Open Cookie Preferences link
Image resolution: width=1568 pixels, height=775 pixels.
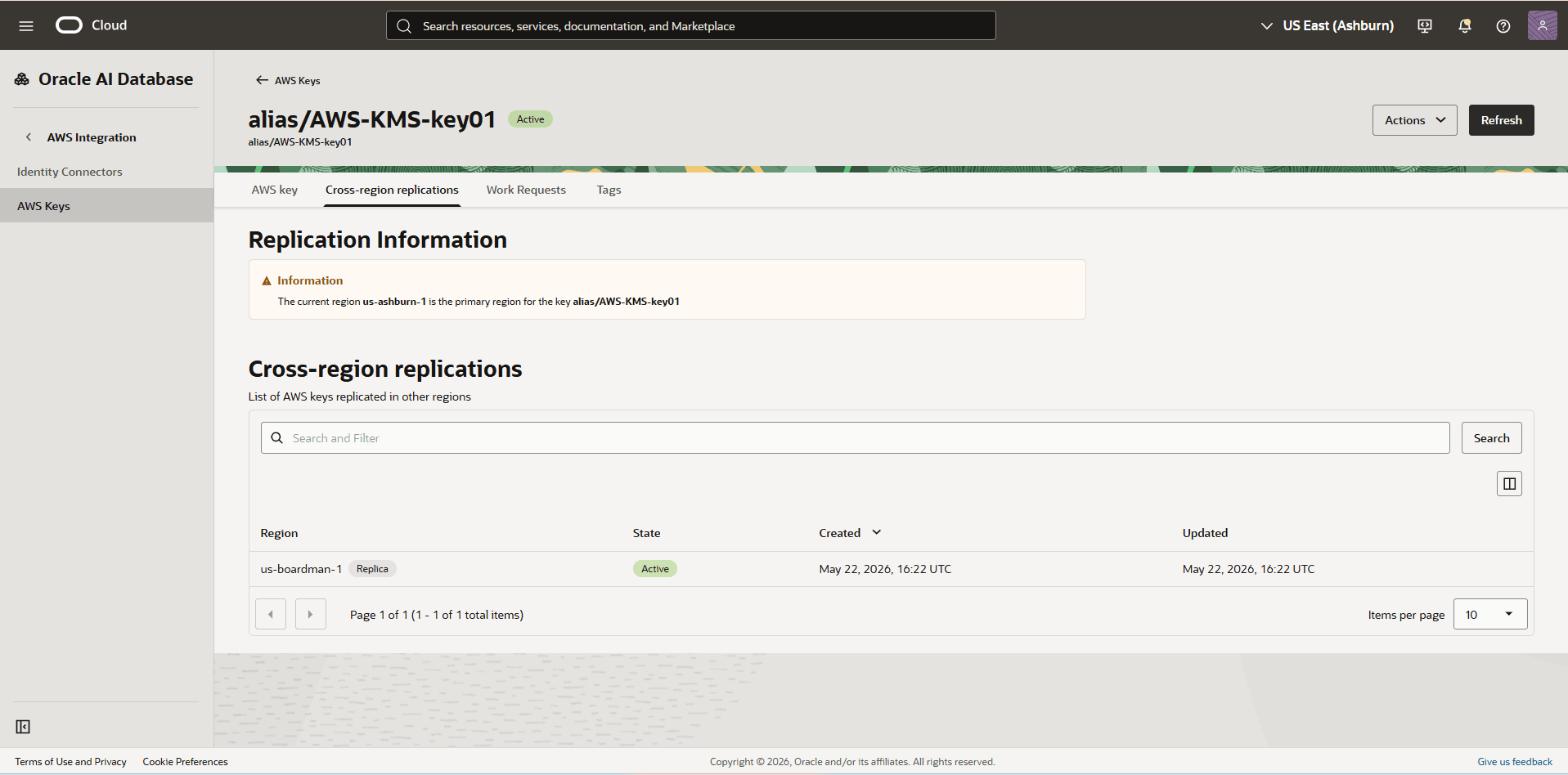pos(185,762)
